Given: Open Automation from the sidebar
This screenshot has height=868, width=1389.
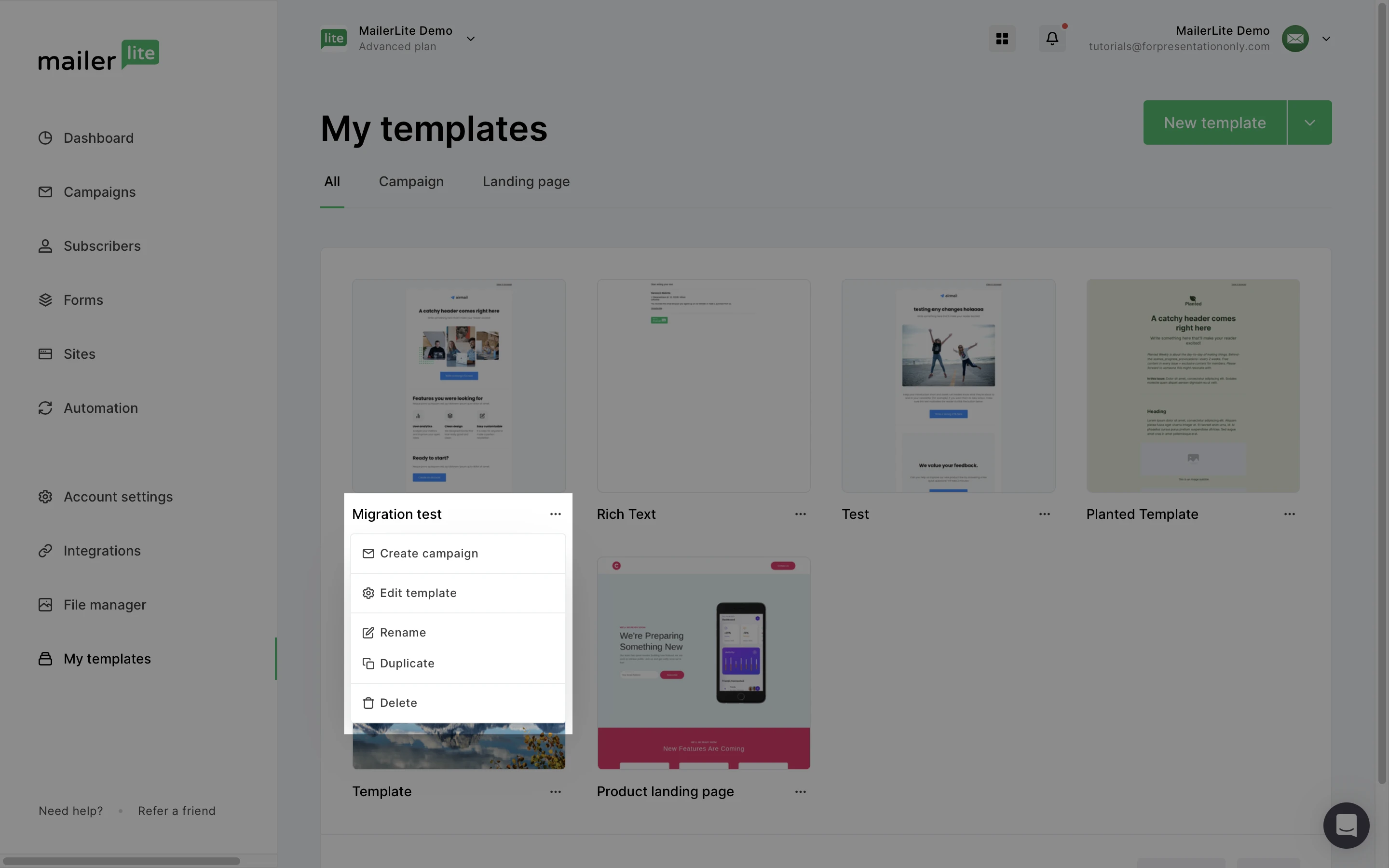Looking at the screenshot, I should (100, 408).
